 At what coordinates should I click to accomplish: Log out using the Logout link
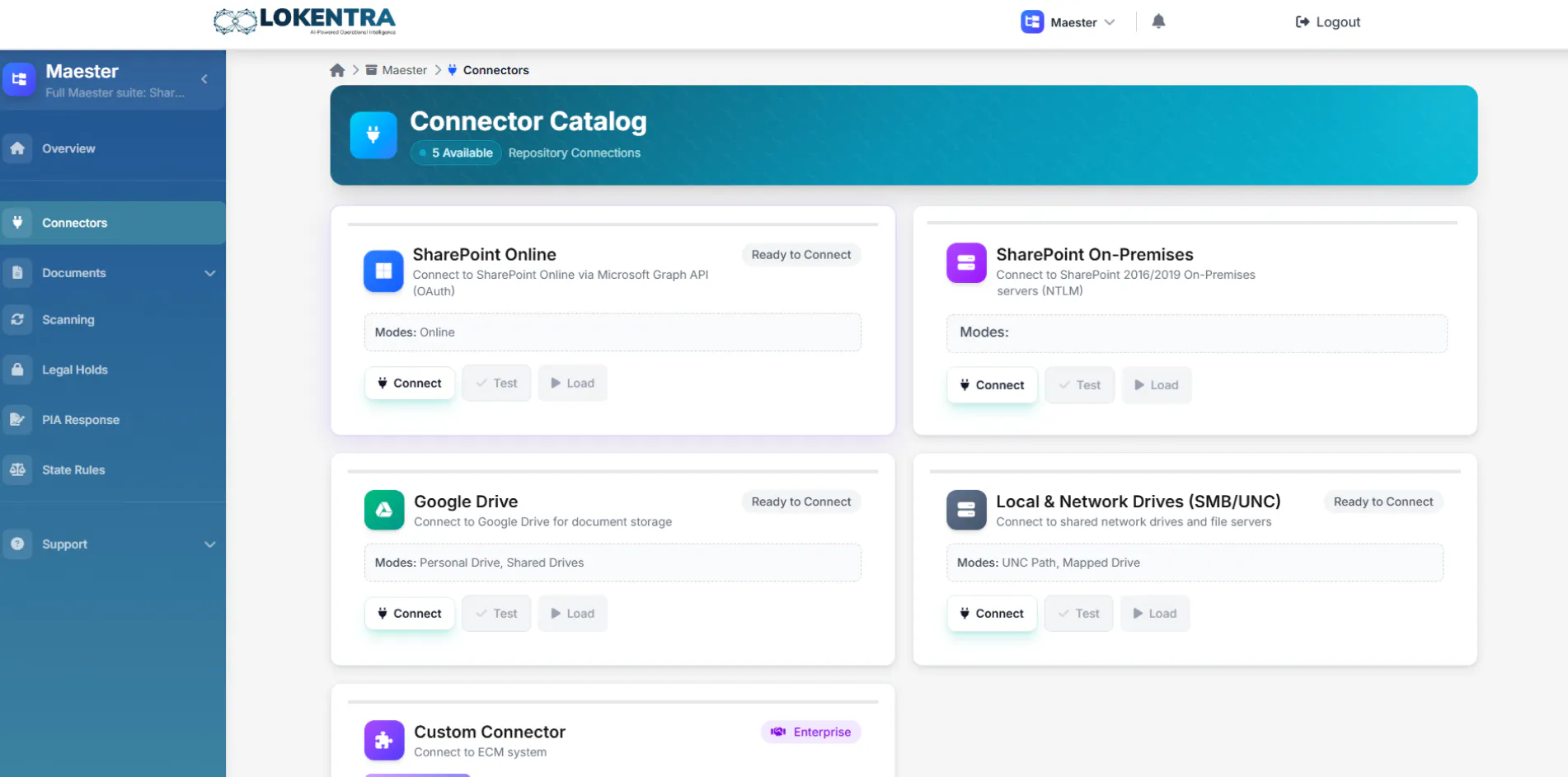[1327, 22]
